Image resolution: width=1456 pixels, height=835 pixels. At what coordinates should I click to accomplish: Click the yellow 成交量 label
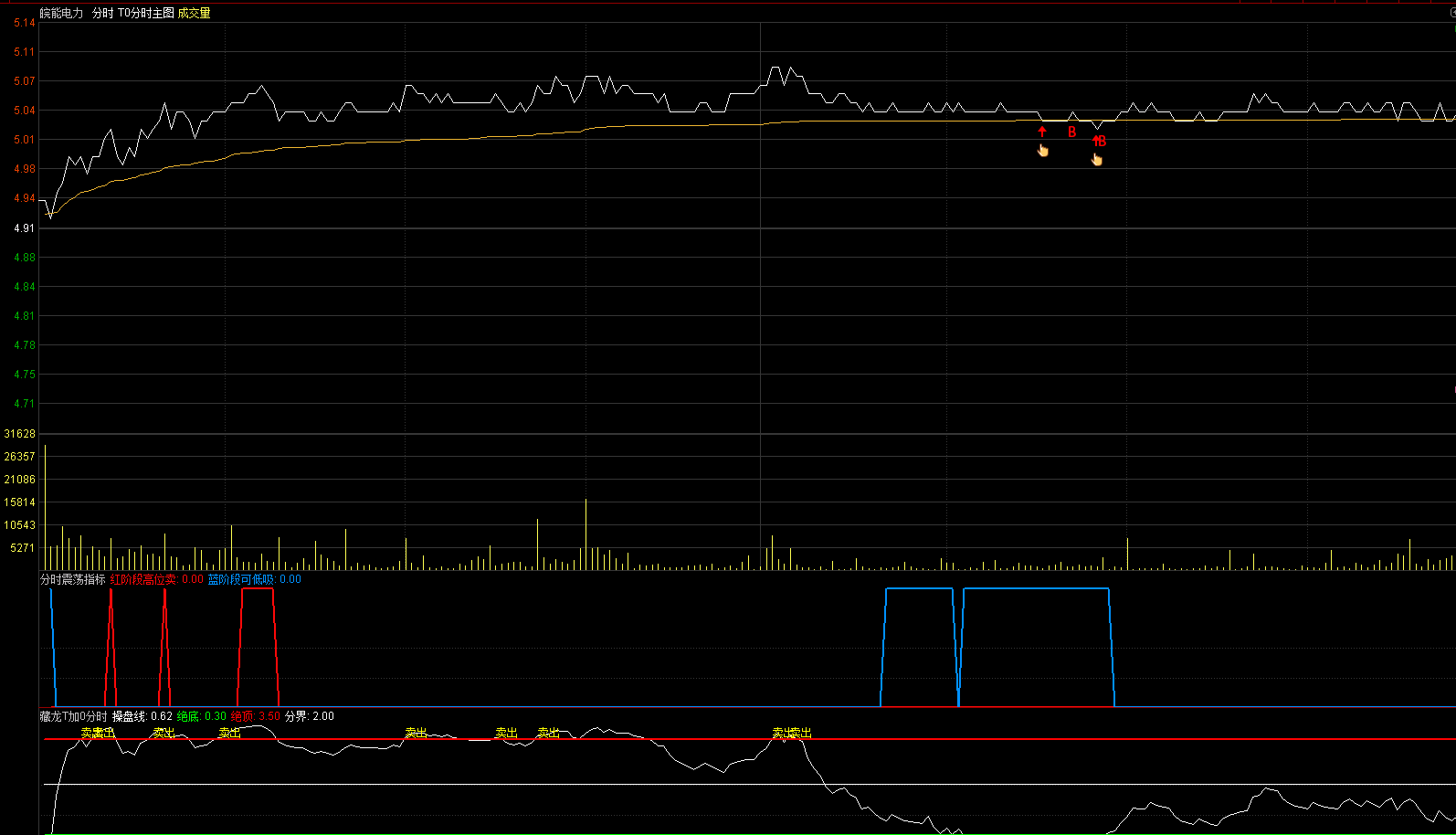195,13
